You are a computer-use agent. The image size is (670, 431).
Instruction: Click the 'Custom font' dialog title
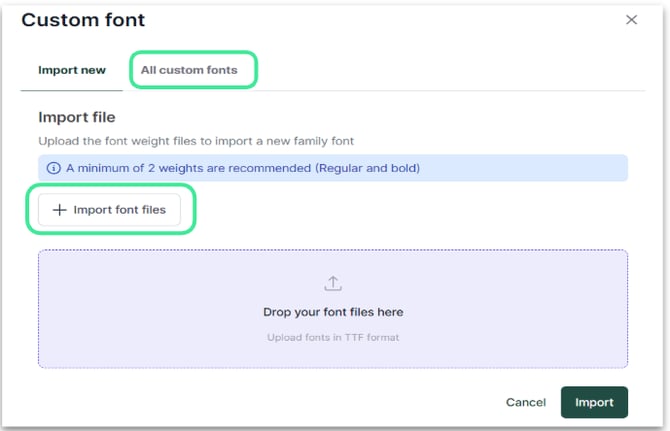[83, 20]
